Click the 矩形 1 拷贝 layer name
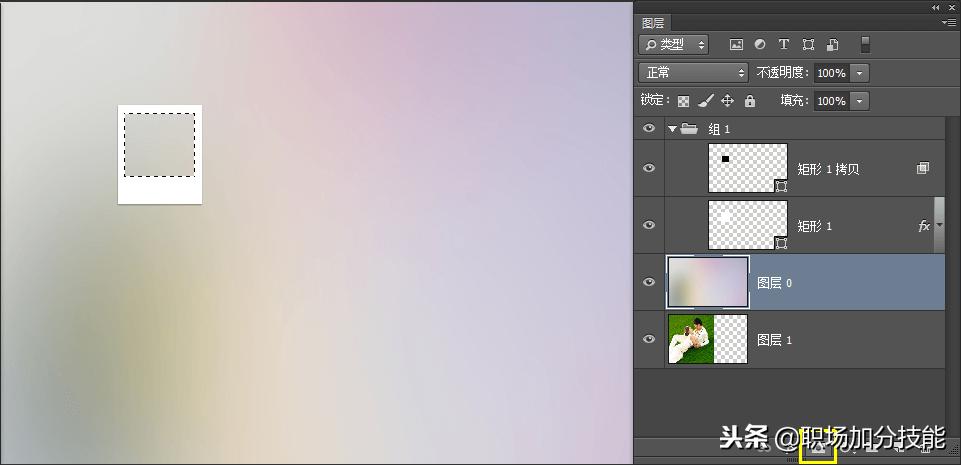Screen dimensions: 961x465 828,169
